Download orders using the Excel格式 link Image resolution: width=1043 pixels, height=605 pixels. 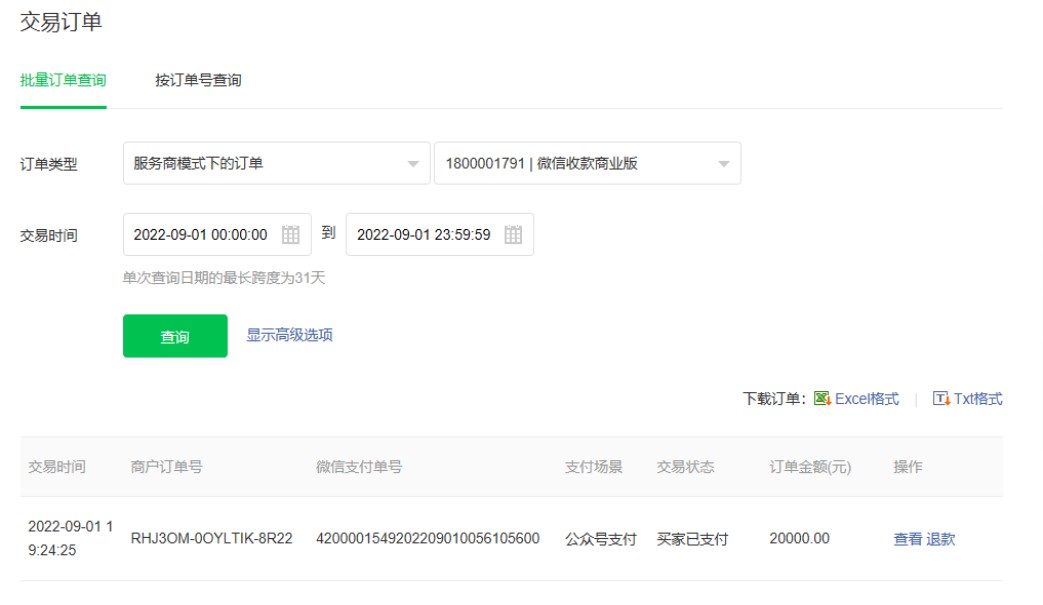pos(867,399)
